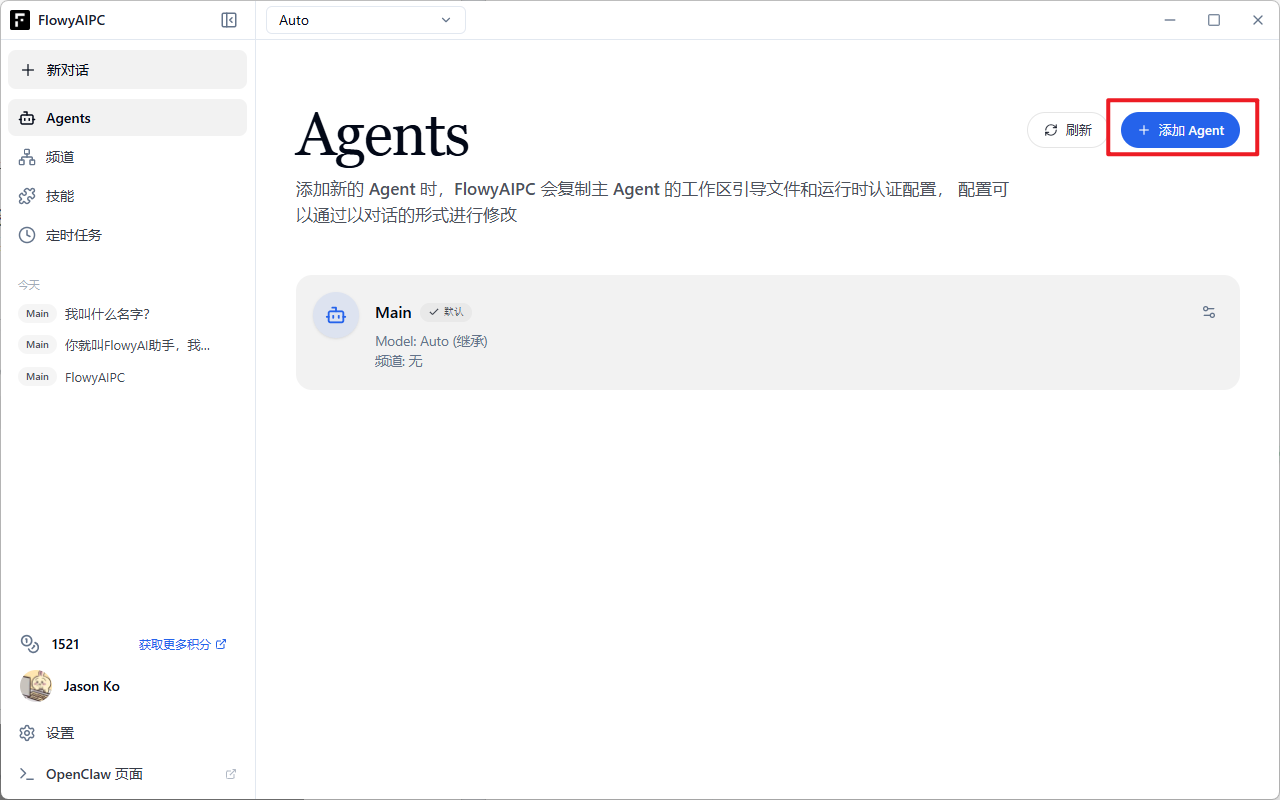
Task: Click the Jason Ko profile avatar
Action: pos(35,686)
